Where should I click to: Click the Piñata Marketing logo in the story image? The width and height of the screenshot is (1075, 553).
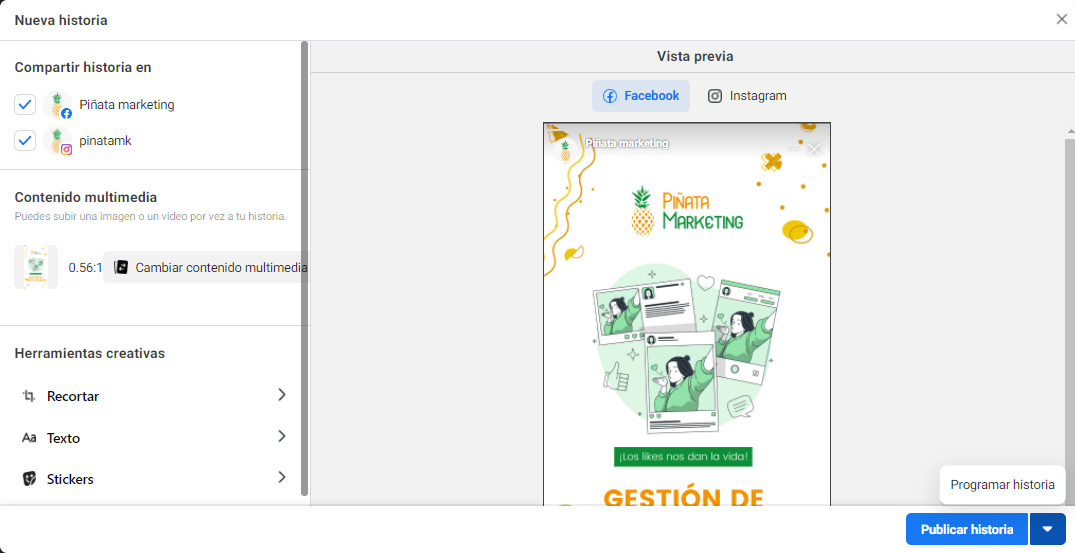687,211
